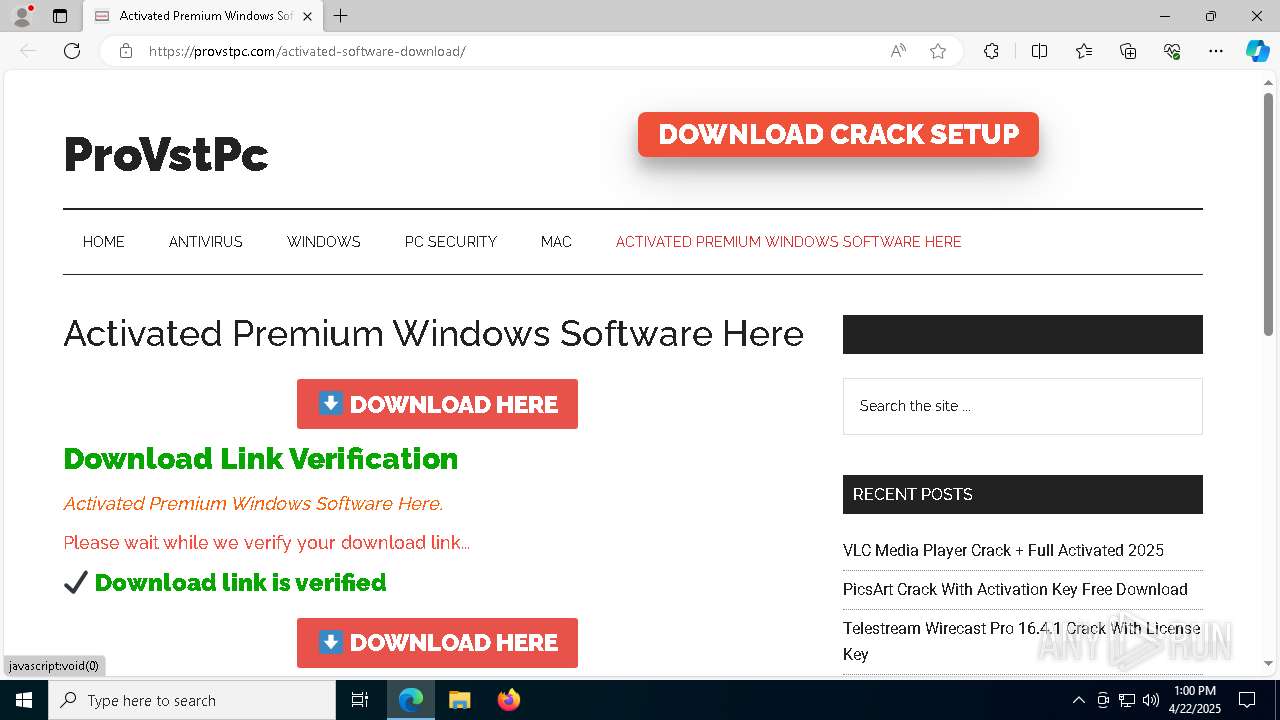Open Browser essentials
The image size is (1280, 720).
click(1172, 51)
